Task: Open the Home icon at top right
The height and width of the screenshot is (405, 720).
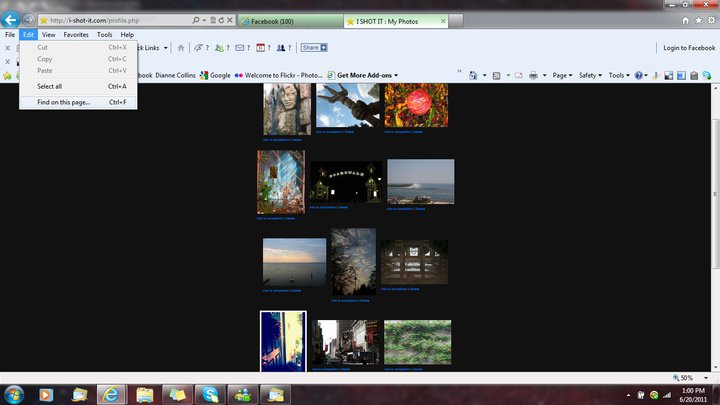Action: click(x=685, y=20)
